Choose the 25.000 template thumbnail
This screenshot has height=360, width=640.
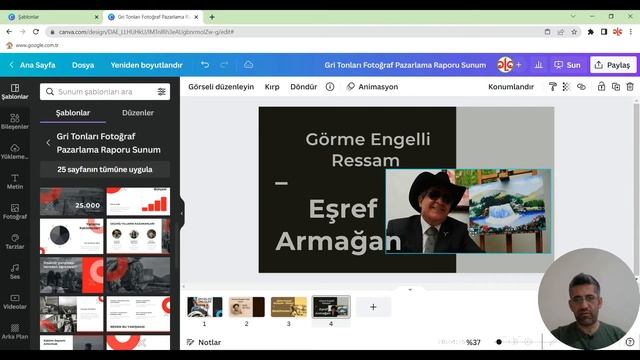(72, 201)
